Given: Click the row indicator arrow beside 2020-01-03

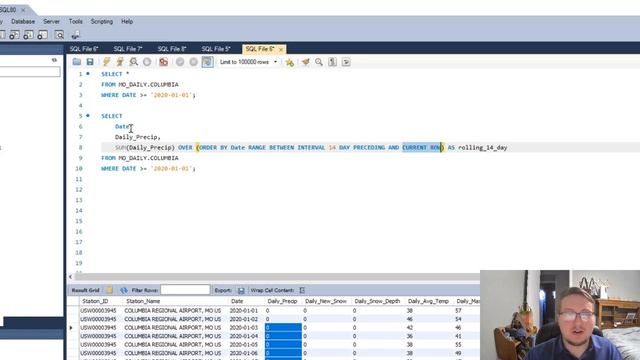Looking at the screenshot, I should point(71,328).
